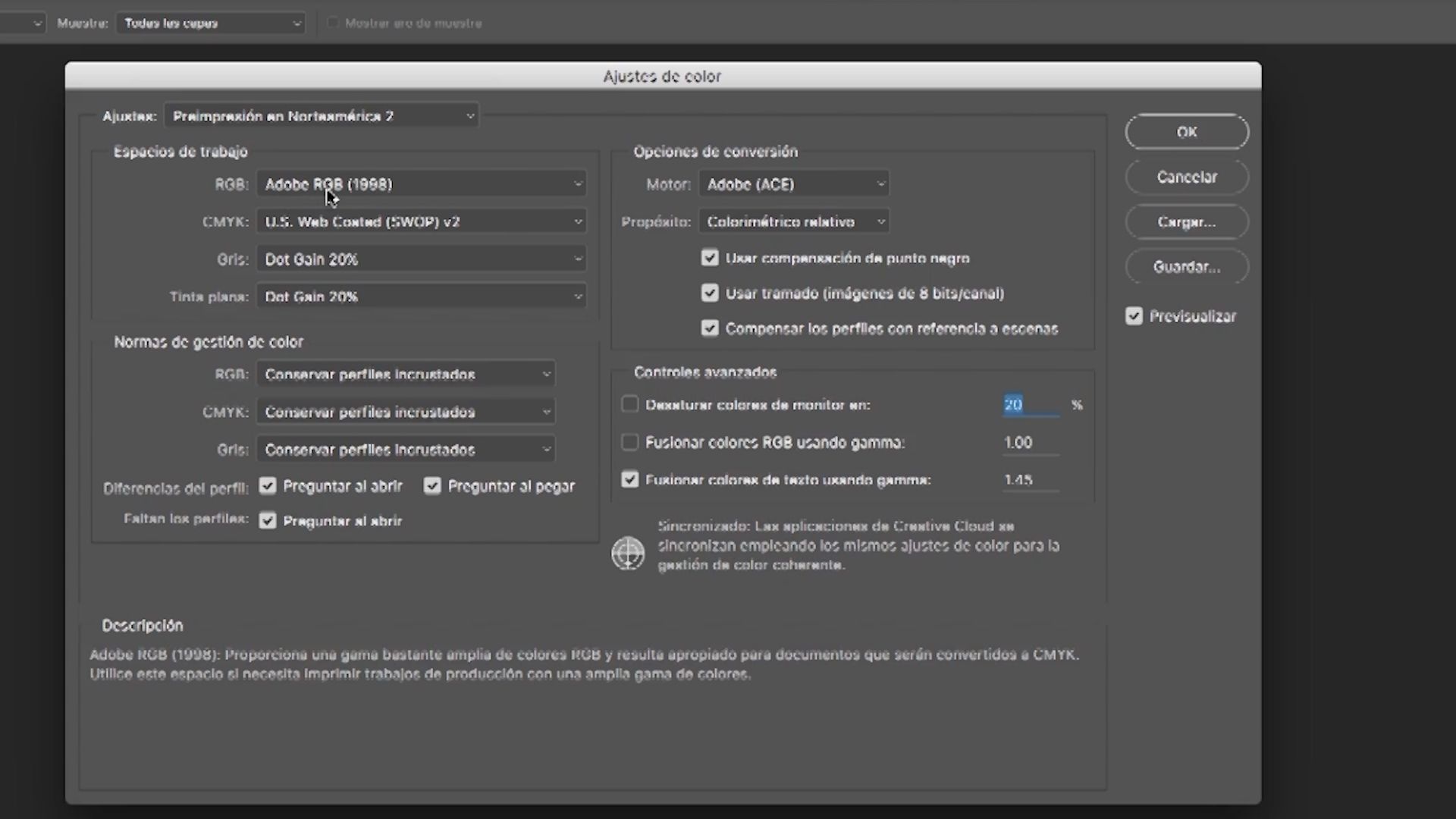Viewport: 1456px width, 819px height.
Task: Click the Guardar... button
Action: (1187, 267)
